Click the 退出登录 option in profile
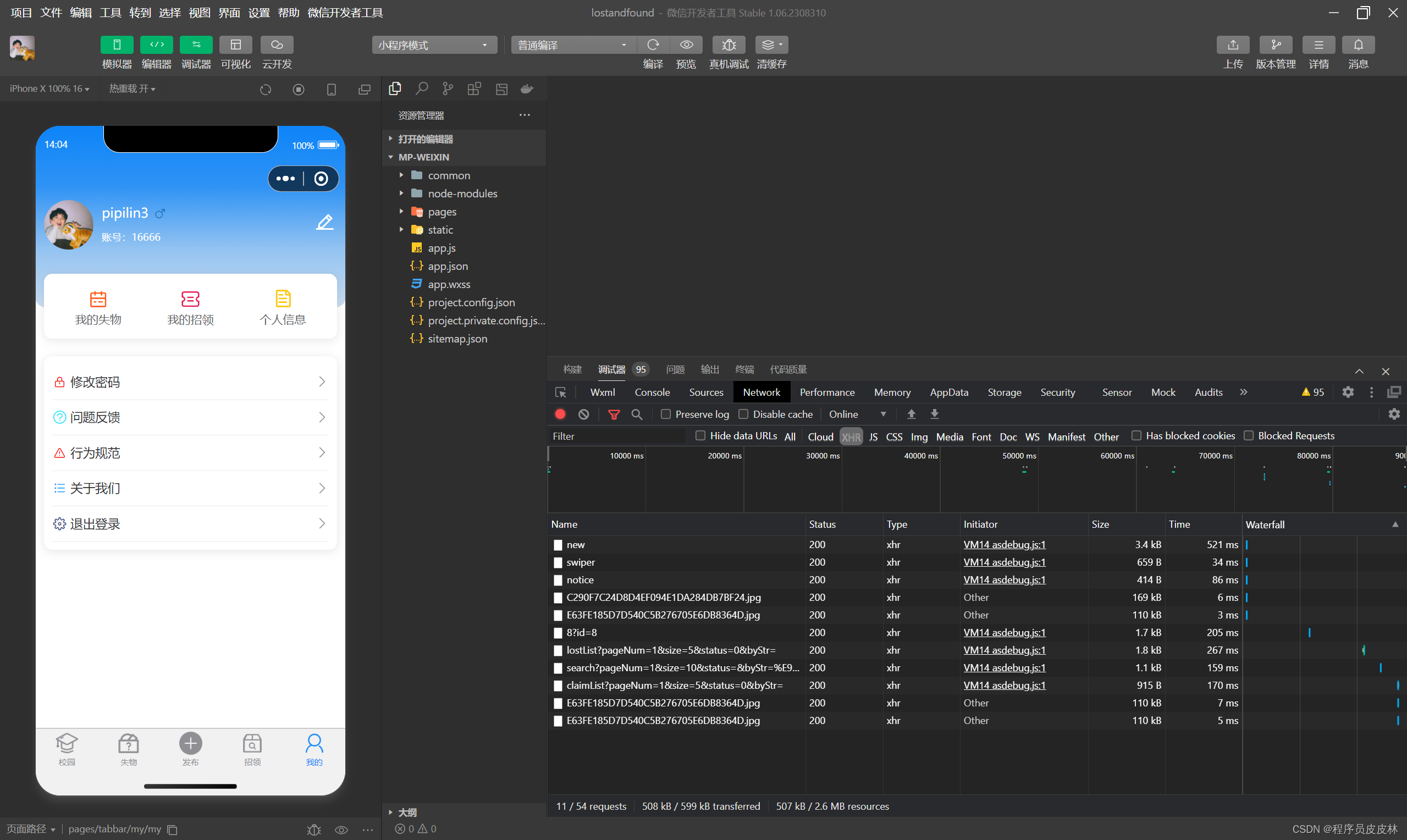Image resolution: width=1407 pixels, height=840 pixels. pos(190,522)
